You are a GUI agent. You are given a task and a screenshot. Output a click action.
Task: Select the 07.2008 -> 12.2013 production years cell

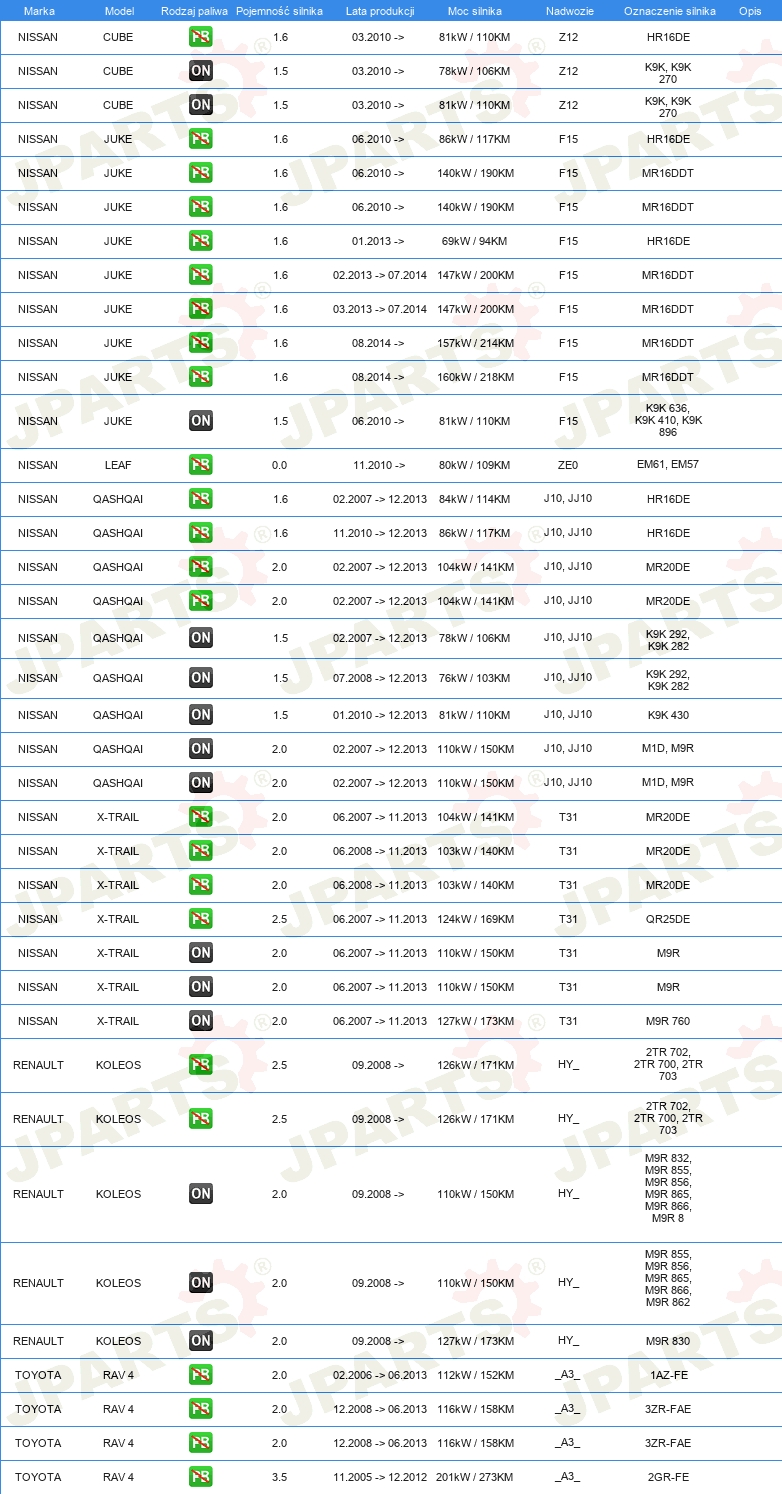point(380,678)
